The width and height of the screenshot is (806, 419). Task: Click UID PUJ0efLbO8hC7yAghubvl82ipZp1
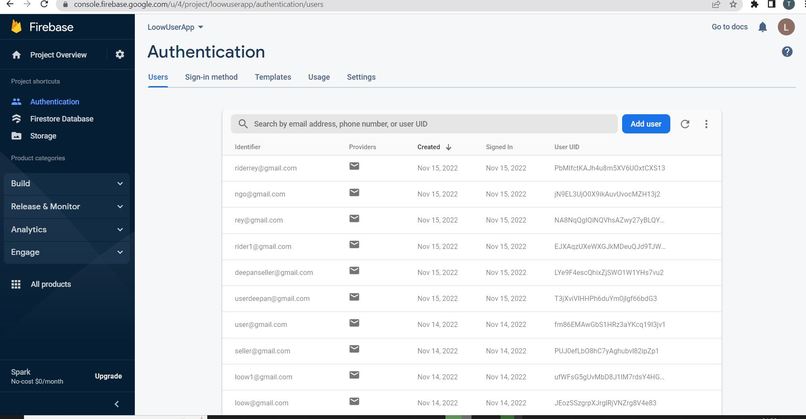pos(606,351)
